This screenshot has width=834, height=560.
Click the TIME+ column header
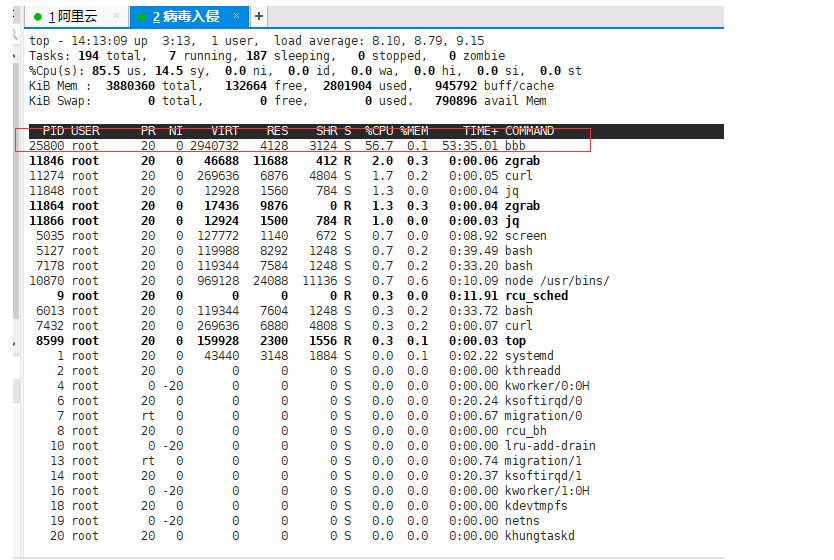pyautogui.click(x=480, y=131)
